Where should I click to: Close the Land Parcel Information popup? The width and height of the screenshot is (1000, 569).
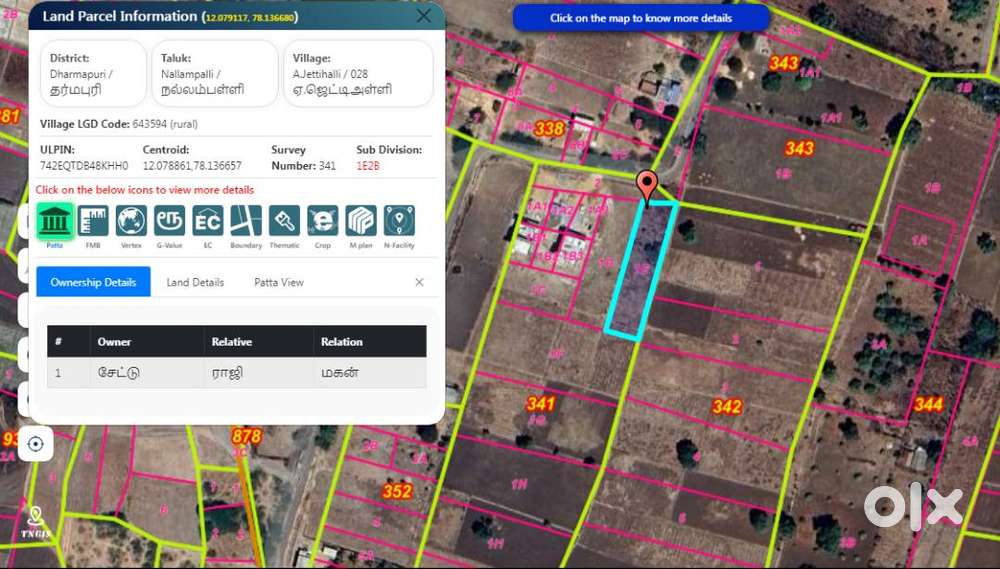tap(424, 16)
